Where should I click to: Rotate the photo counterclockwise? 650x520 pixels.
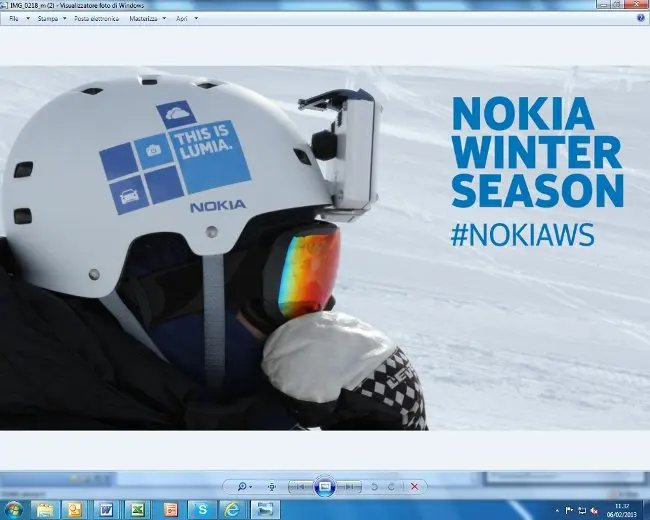[x=374, y=486]
